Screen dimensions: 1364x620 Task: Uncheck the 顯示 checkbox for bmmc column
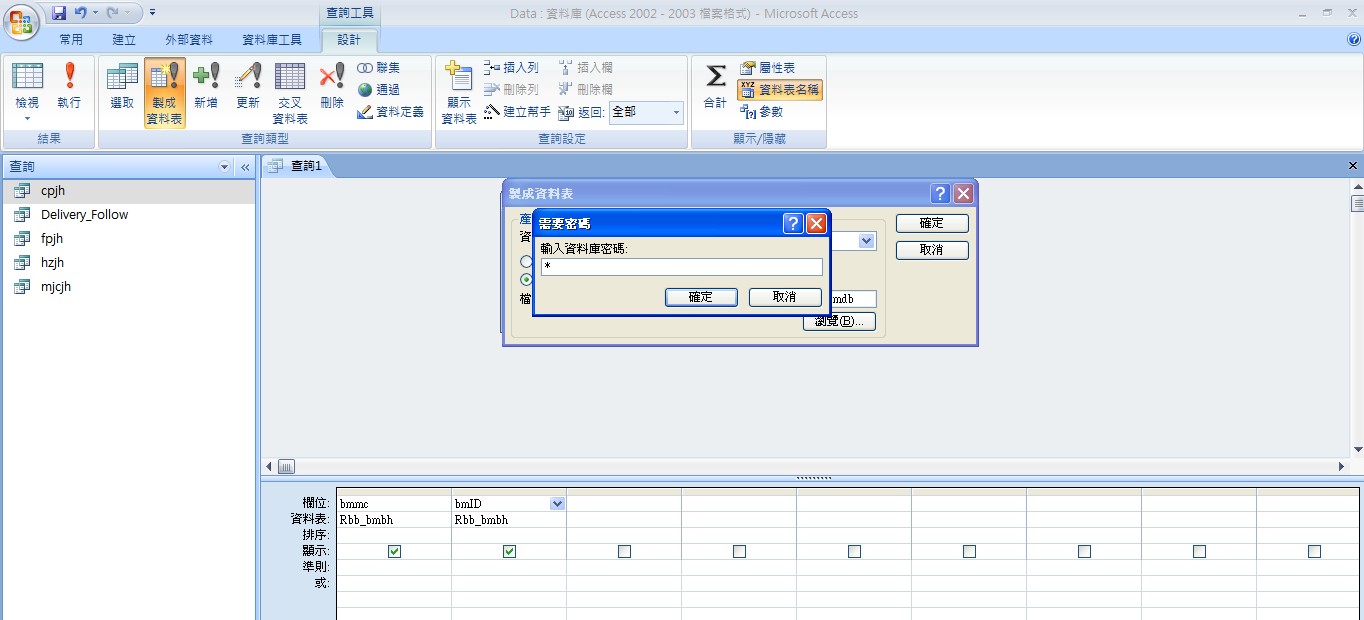click(394, 551)
